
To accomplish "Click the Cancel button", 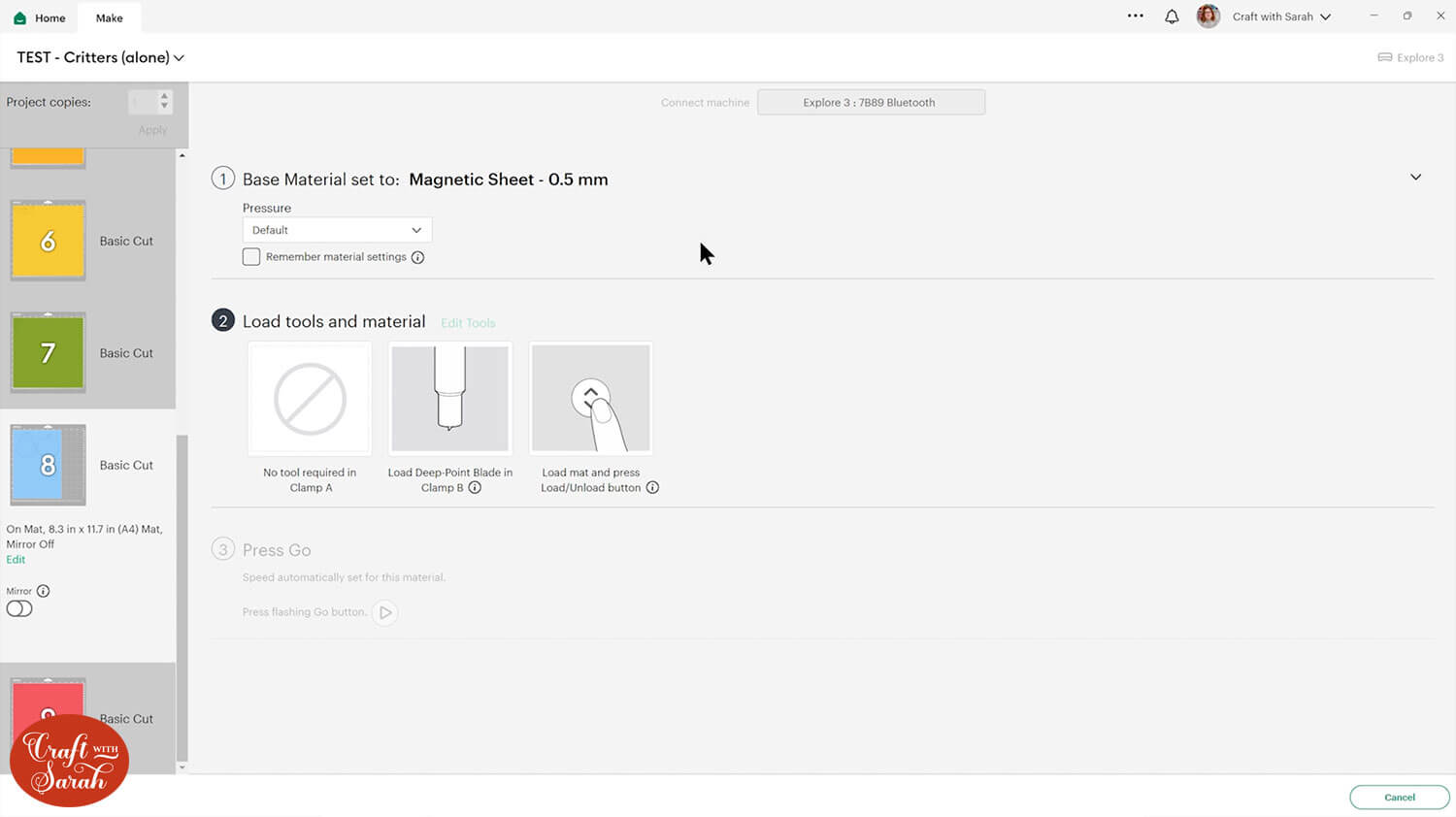I will pos(1399,798).
